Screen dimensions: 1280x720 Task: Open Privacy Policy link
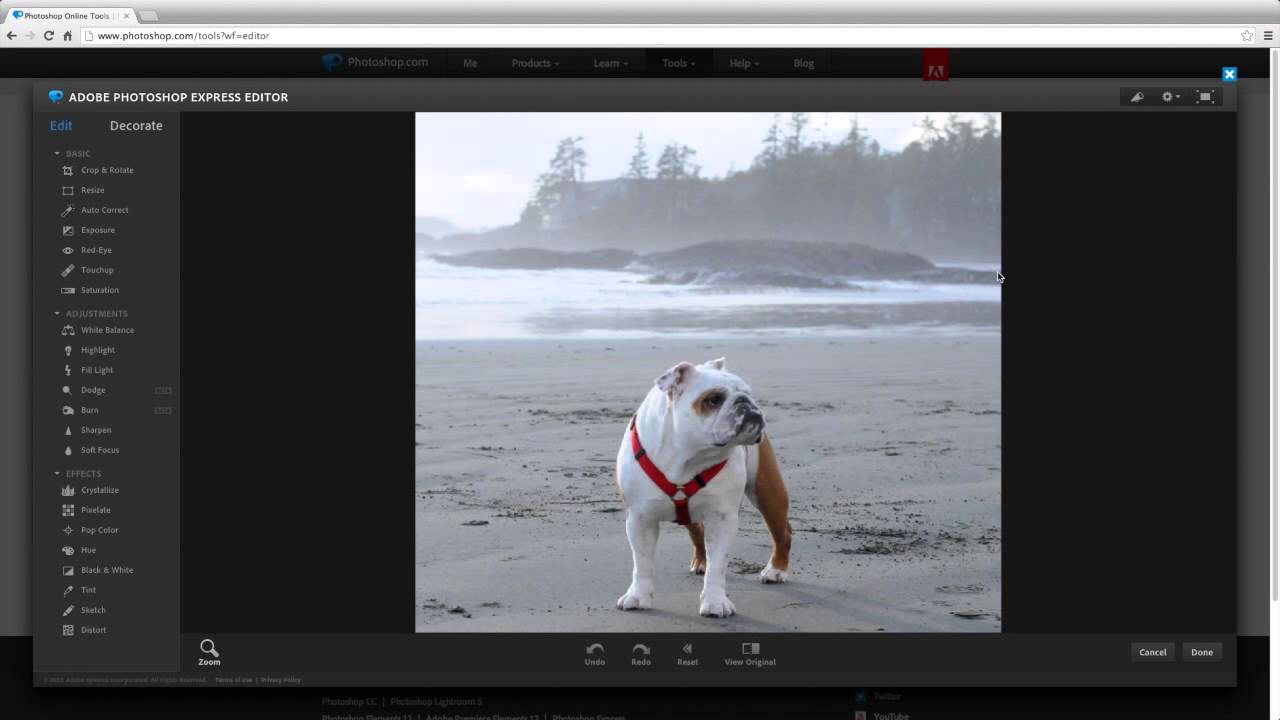click(281, 680)
